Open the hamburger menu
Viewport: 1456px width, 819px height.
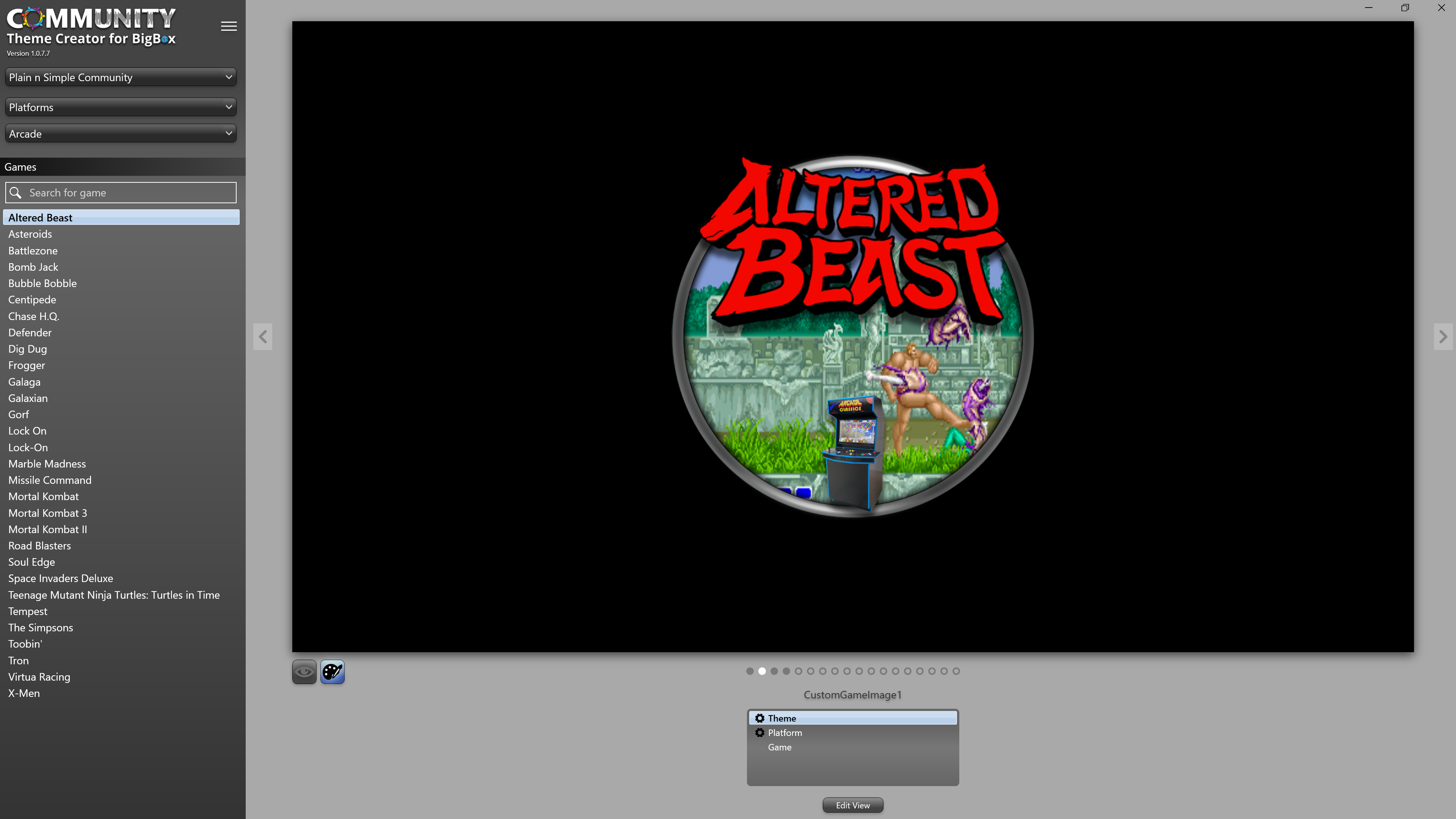pyautogui.click(x=229, y=27)
